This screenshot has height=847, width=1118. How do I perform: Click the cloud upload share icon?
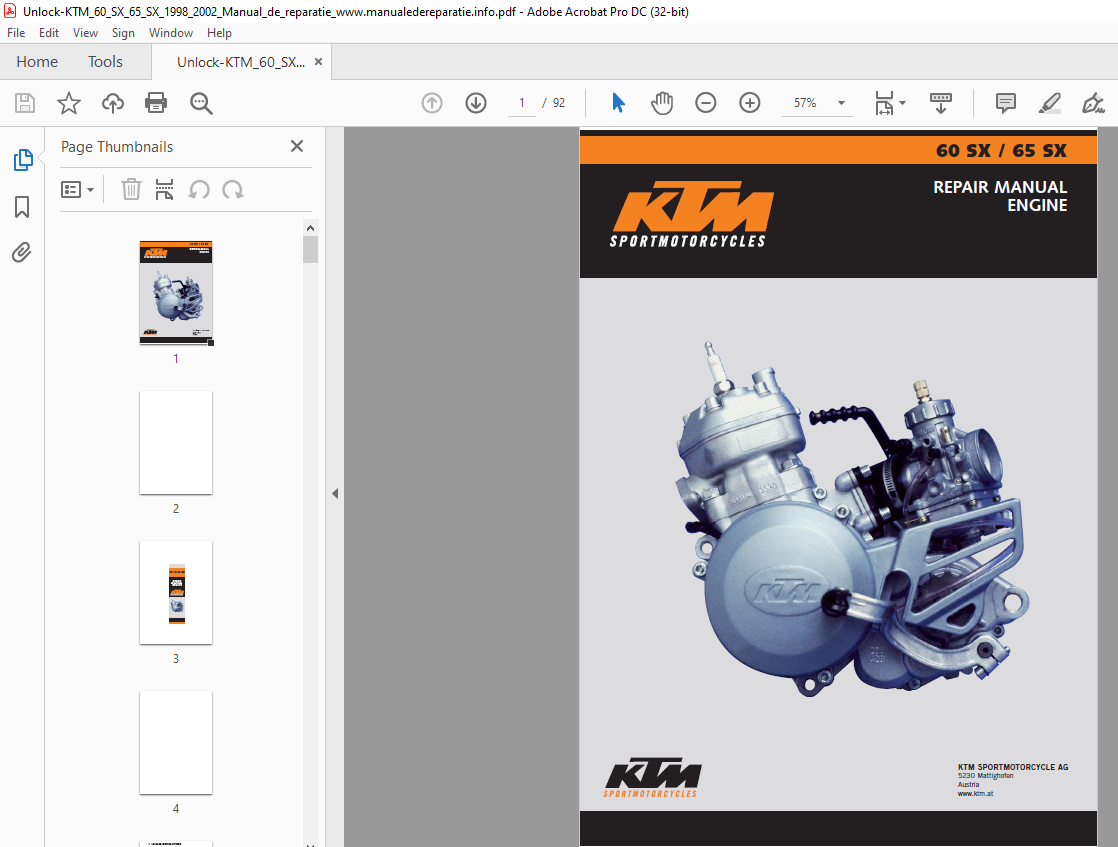113,103
